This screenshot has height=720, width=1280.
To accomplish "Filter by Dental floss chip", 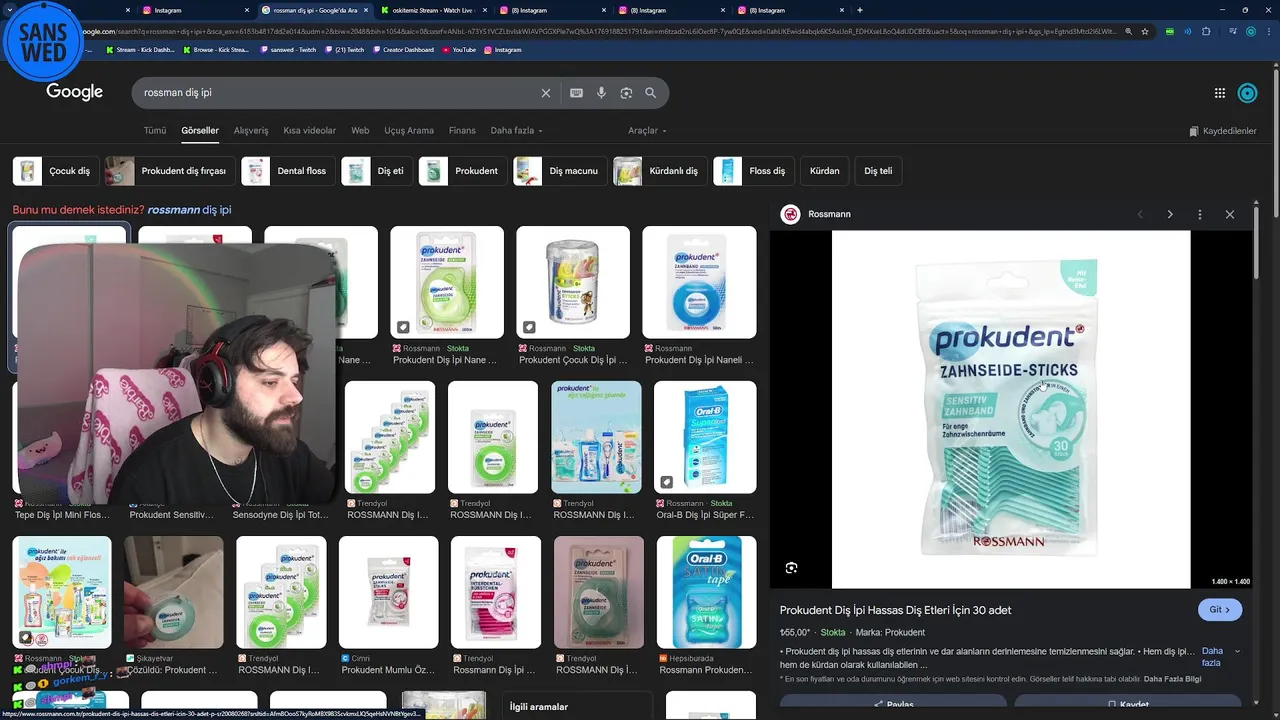I will click(288, 171).
